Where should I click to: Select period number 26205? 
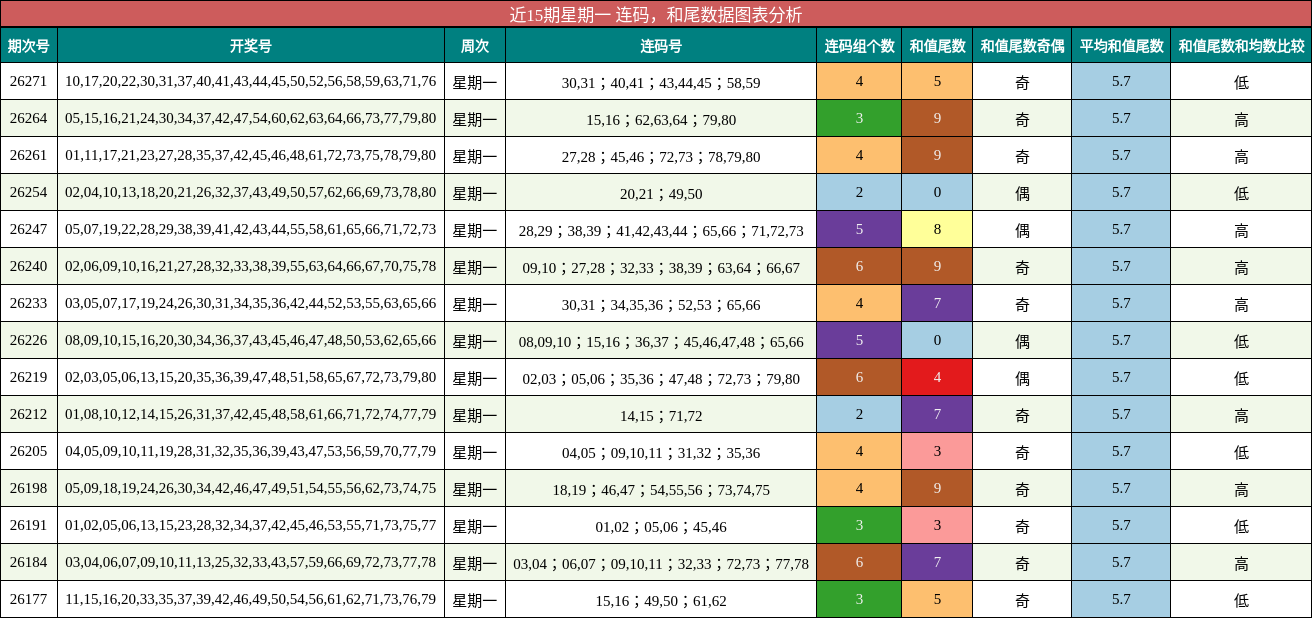(29, 451)
